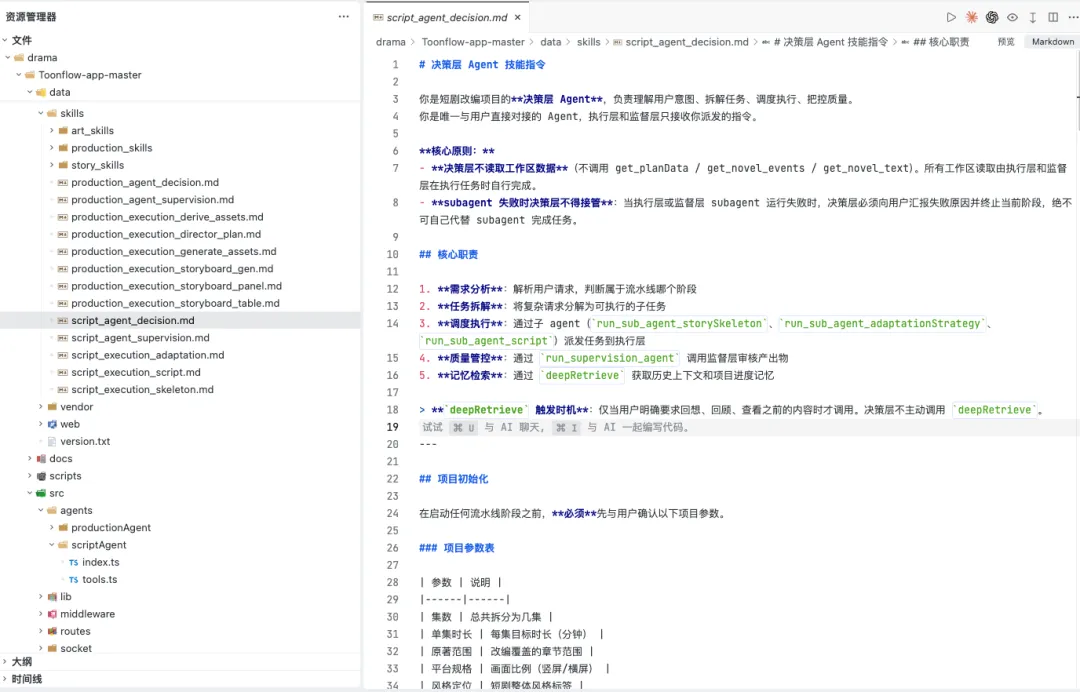Click the version.txt file icon
This screenshot has width=1080, height=692.
point(52,441)
